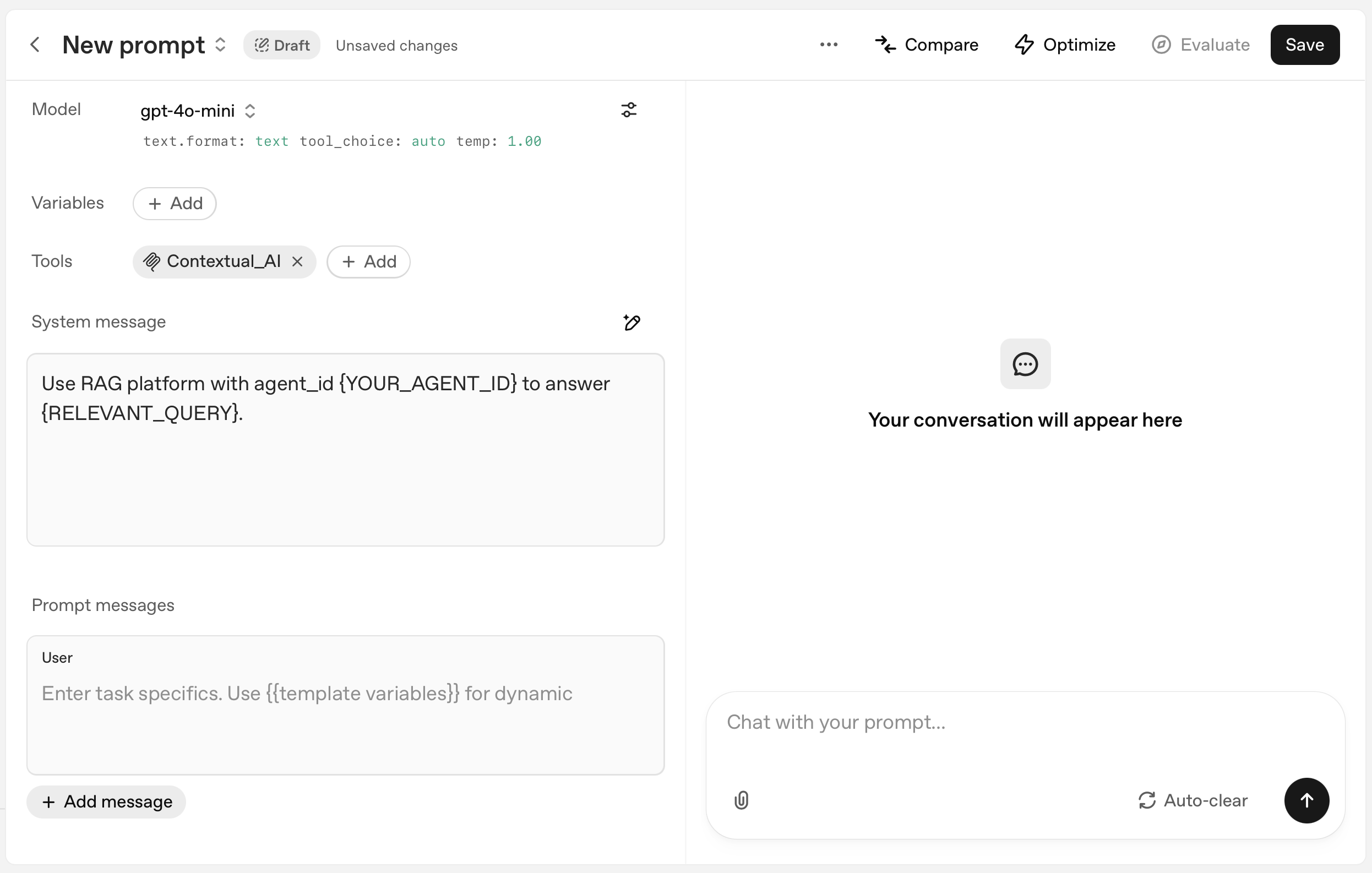Click the chat bubble placeholder icon
This screenshot has width=1372, height=873.
click(x=1025, y=364)
